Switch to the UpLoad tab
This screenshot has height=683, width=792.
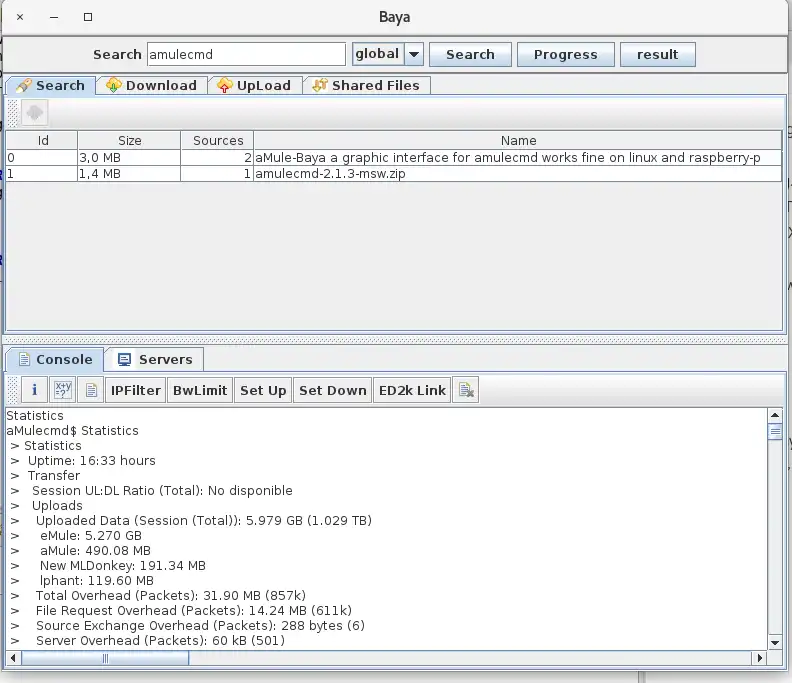click(254, 85)
